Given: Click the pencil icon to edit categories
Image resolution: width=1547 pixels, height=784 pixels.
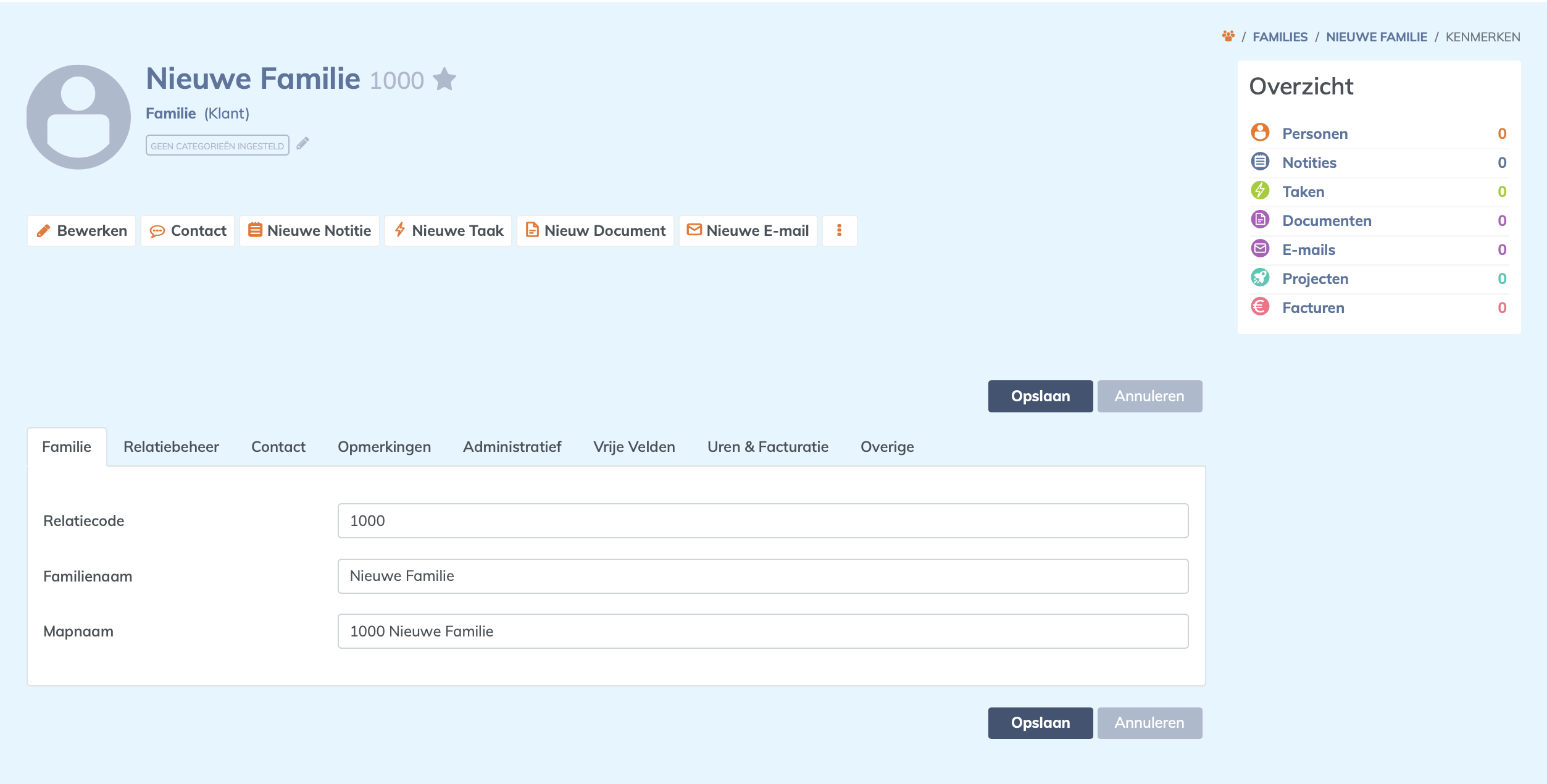Looking at the screenshot, I should [302, 144].
